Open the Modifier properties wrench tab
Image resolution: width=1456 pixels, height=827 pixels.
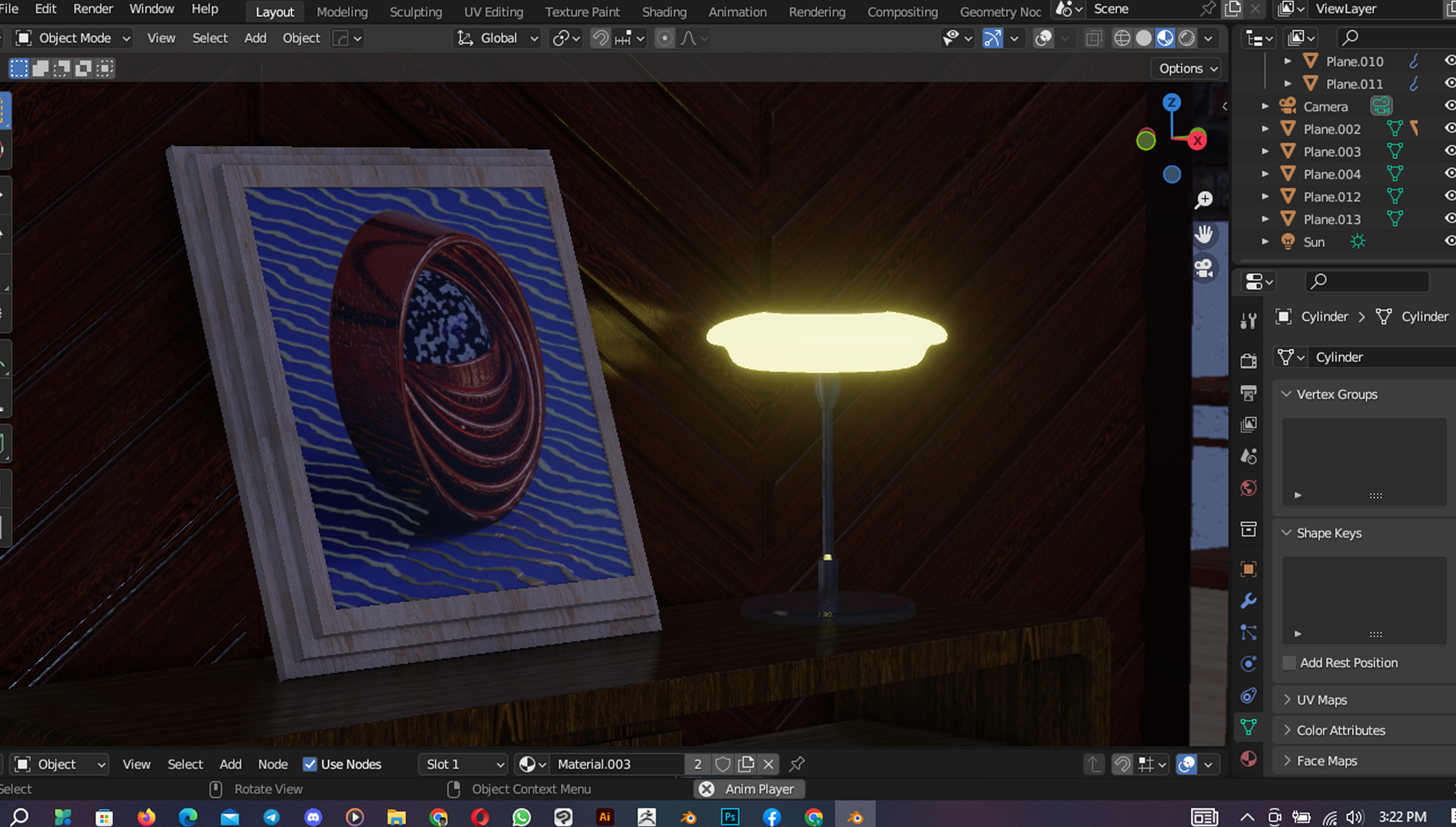click(1248, 601)
